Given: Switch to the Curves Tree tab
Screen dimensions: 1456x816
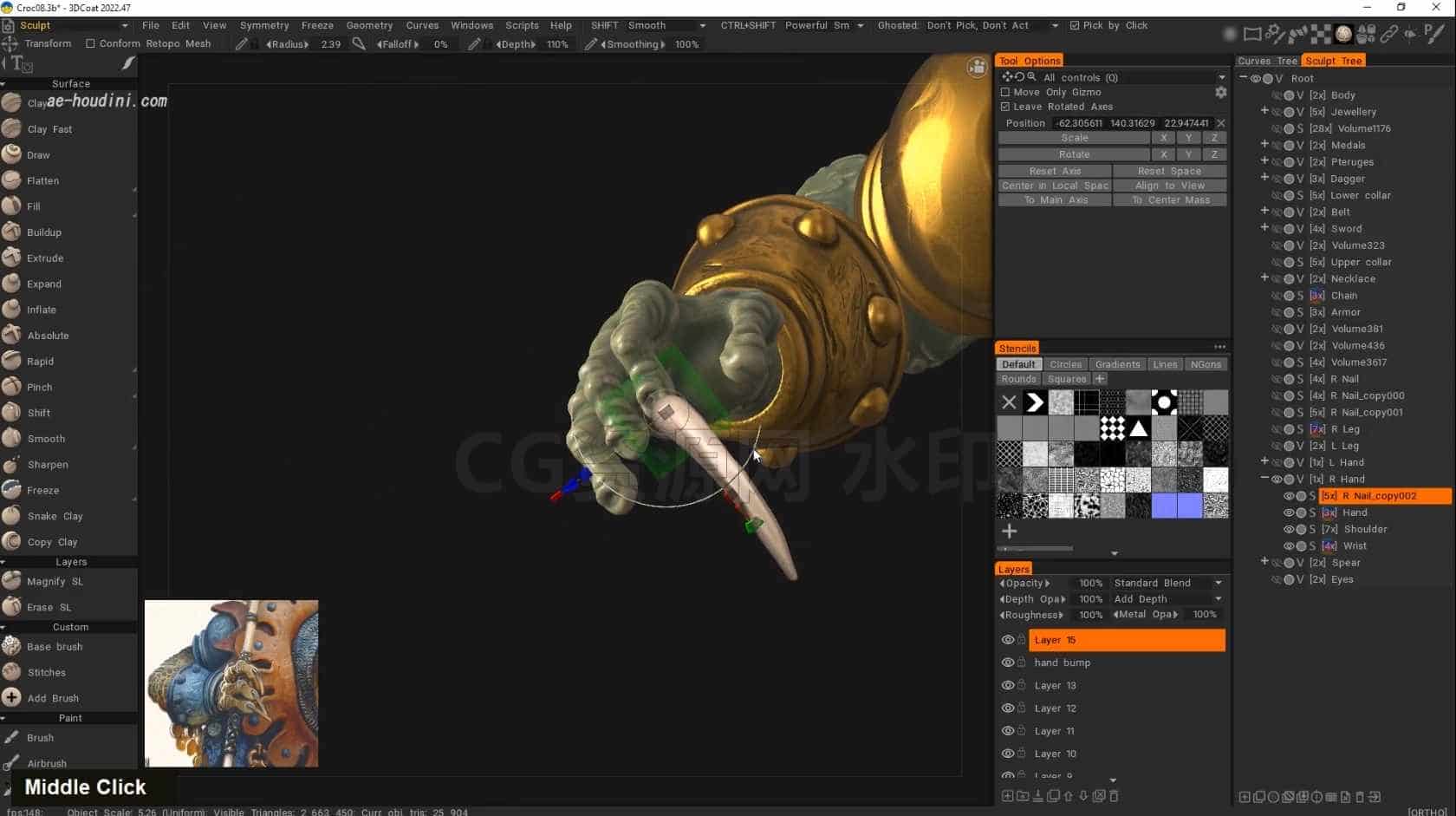Looking at the screenshot, I should (1267, 61).
